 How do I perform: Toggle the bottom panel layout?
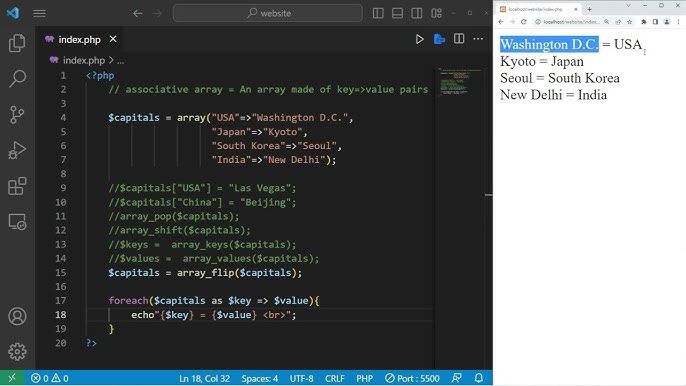pyautogui.click(x=397, y=14)
